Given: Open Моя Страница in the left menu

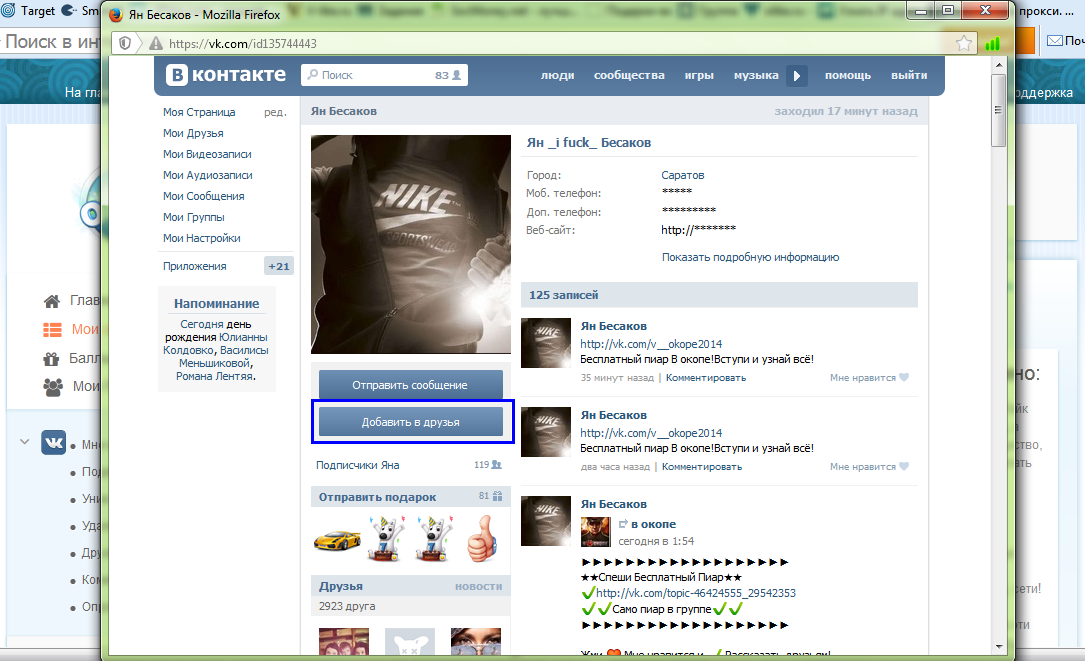Looking at the screenshot, I should coord(199,112).
